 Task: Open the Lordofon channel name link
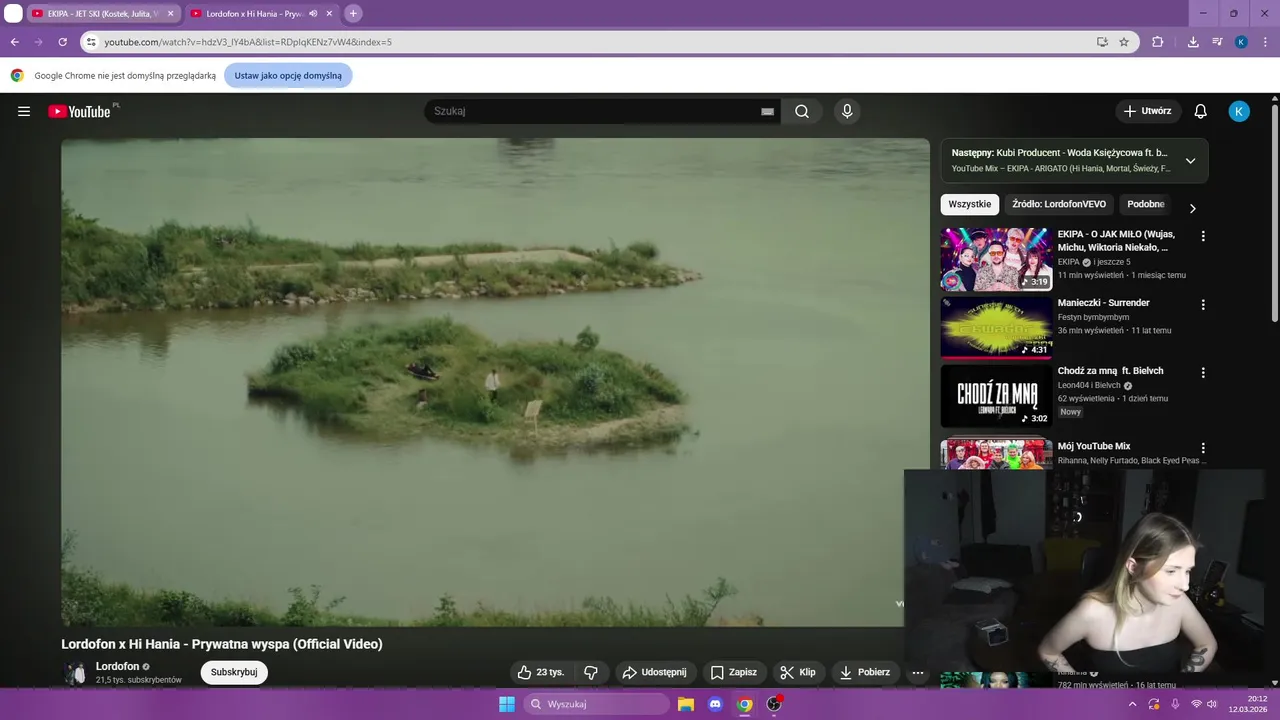point(117,666)
